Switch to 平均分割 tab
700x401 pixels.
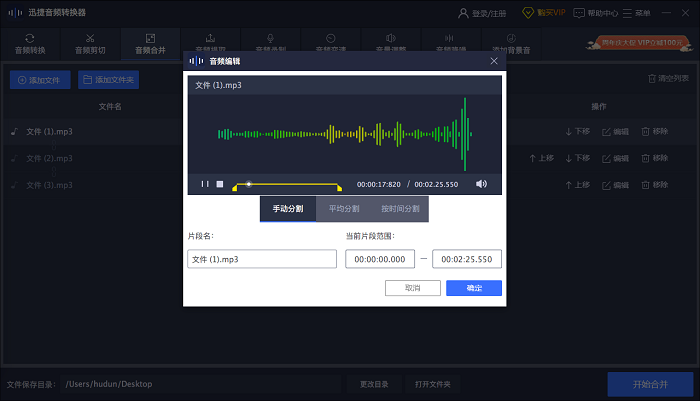tap(344, 209)
